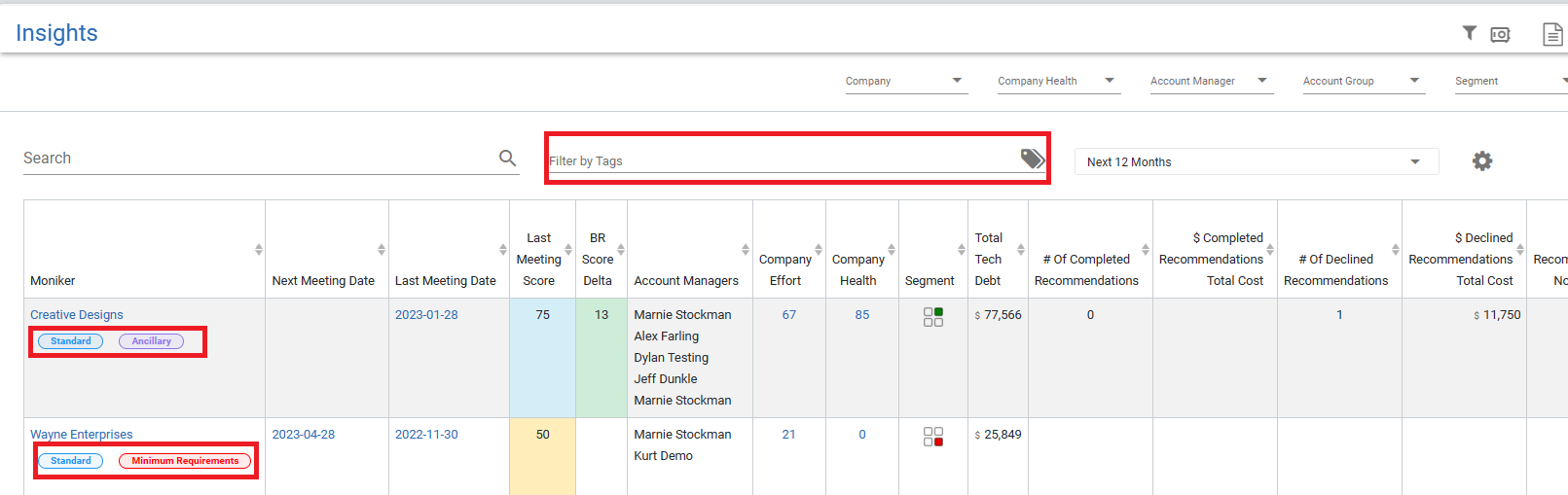Open the Next 12 Months dropdown
1568x495 pixels.
click(x=1257, y=161)
